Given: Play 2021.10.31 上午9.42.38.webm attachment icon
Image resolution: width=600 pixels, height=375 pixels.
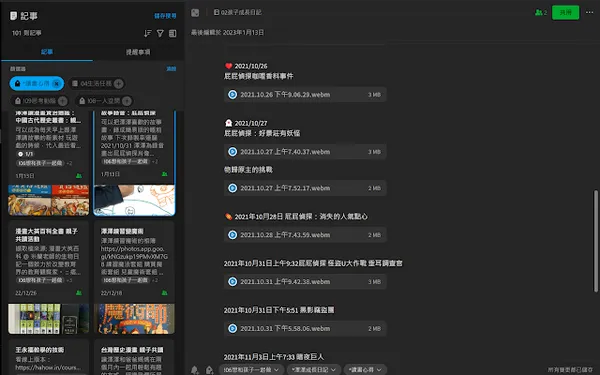Looking at the screenshot, I should pyautogui.click(x=232, y=282).
